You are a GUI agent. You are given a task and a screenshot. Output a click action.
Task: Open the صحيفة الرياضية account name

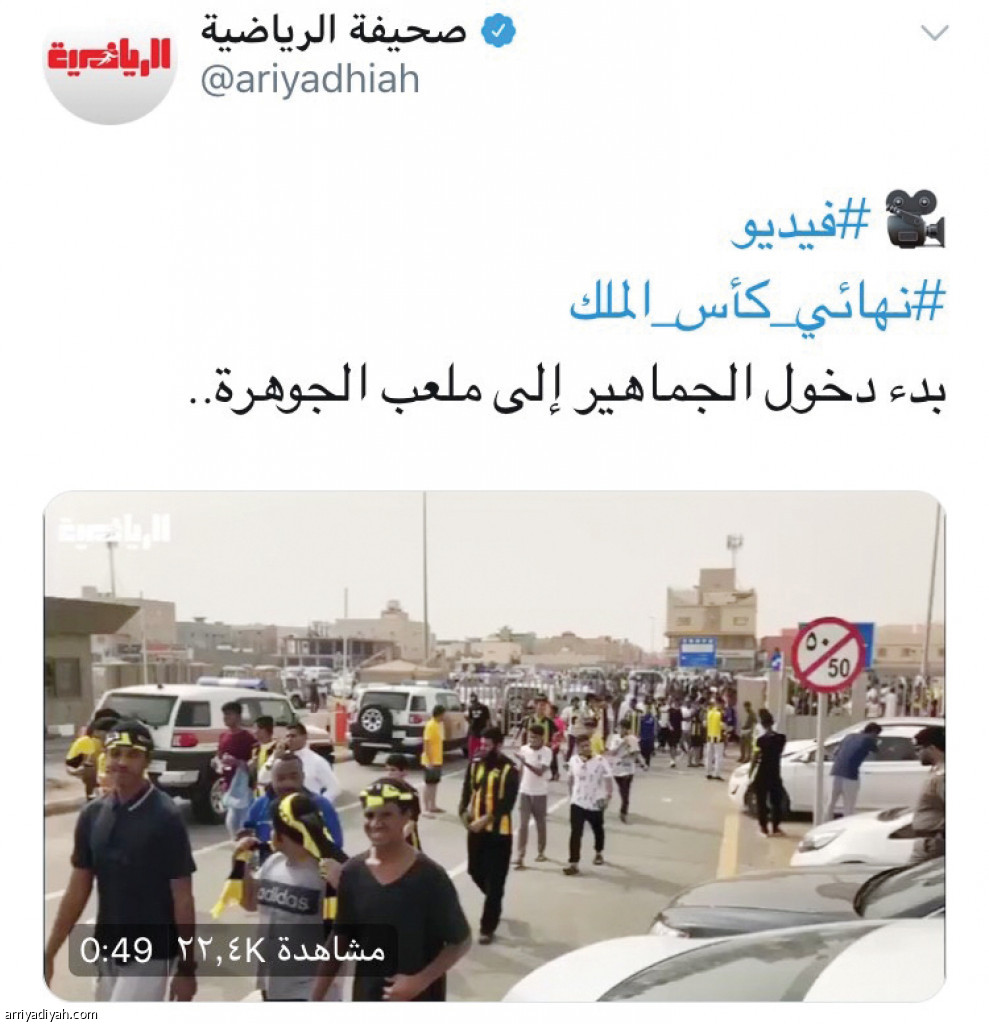333,31
